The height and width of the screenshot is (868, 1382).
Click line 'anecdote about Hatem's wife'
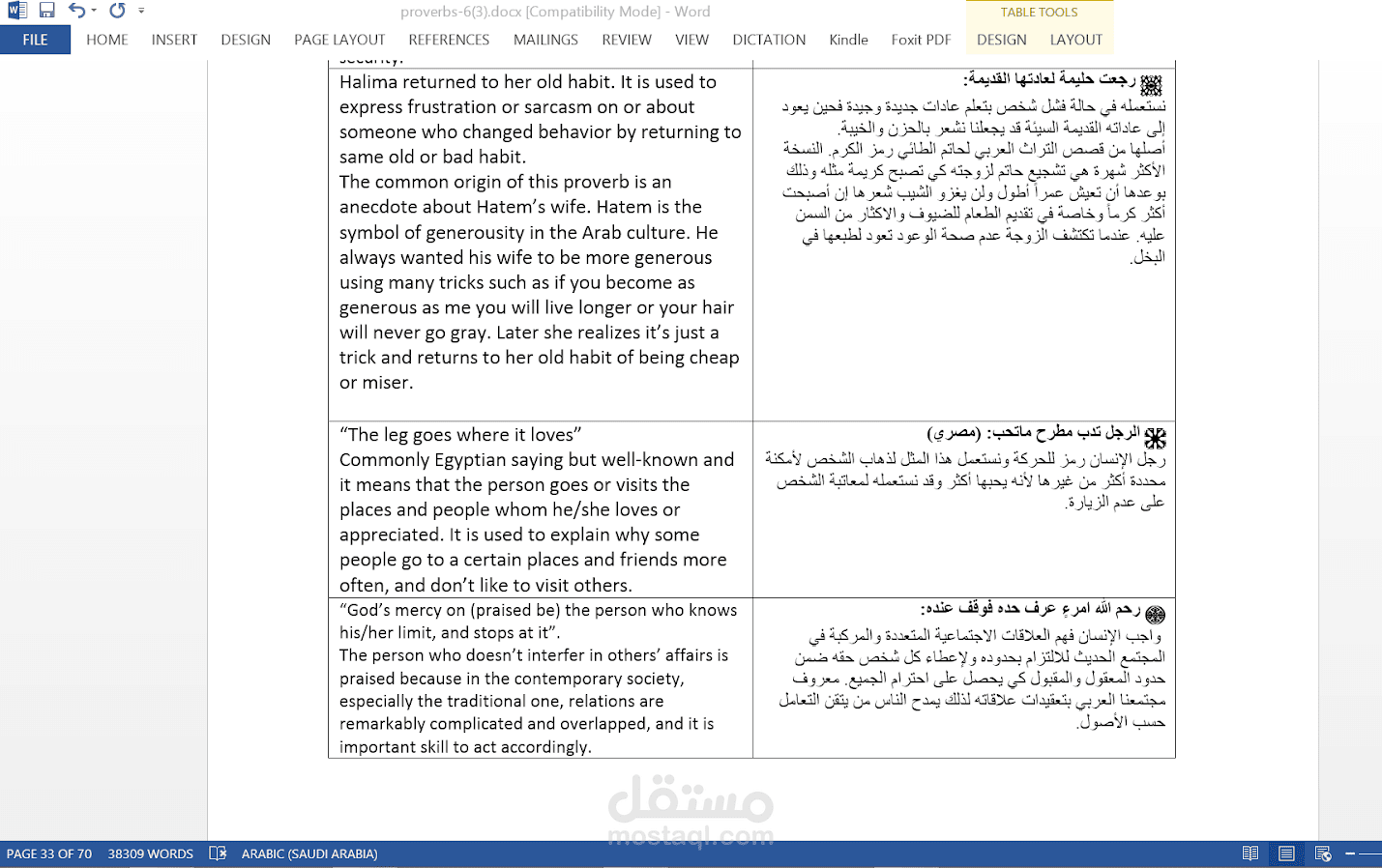pos(465,207)
